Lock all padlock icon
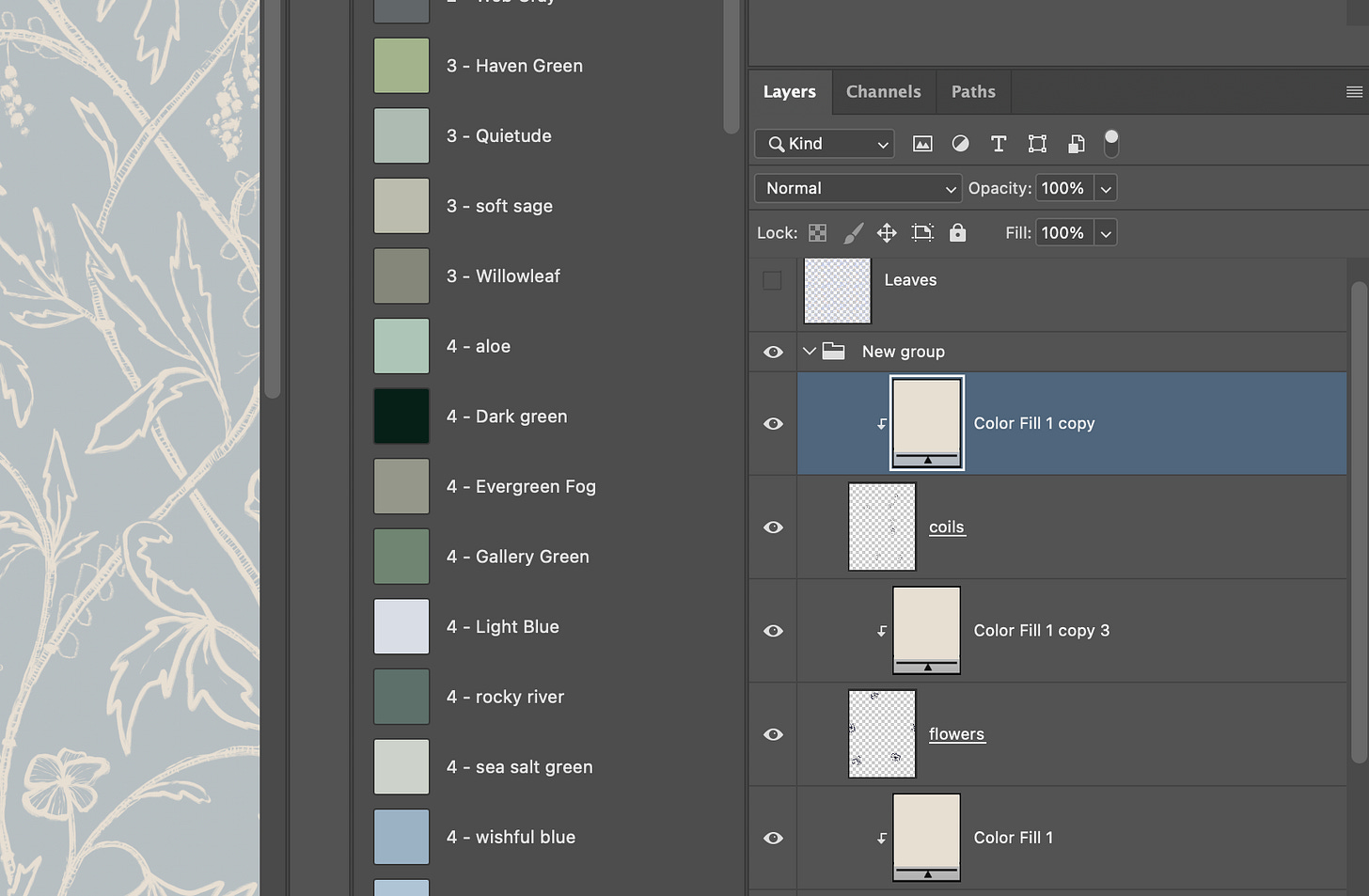Image resolution: width=1369 pixels, height=896 pixels. [x=957, y=232]
